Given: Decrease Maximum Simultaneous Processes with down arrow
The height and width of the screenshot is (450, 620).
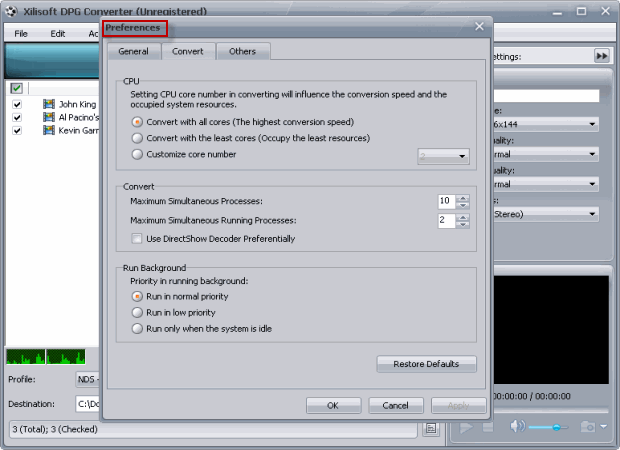Looking at the screenshot, I should click(463, 205).
